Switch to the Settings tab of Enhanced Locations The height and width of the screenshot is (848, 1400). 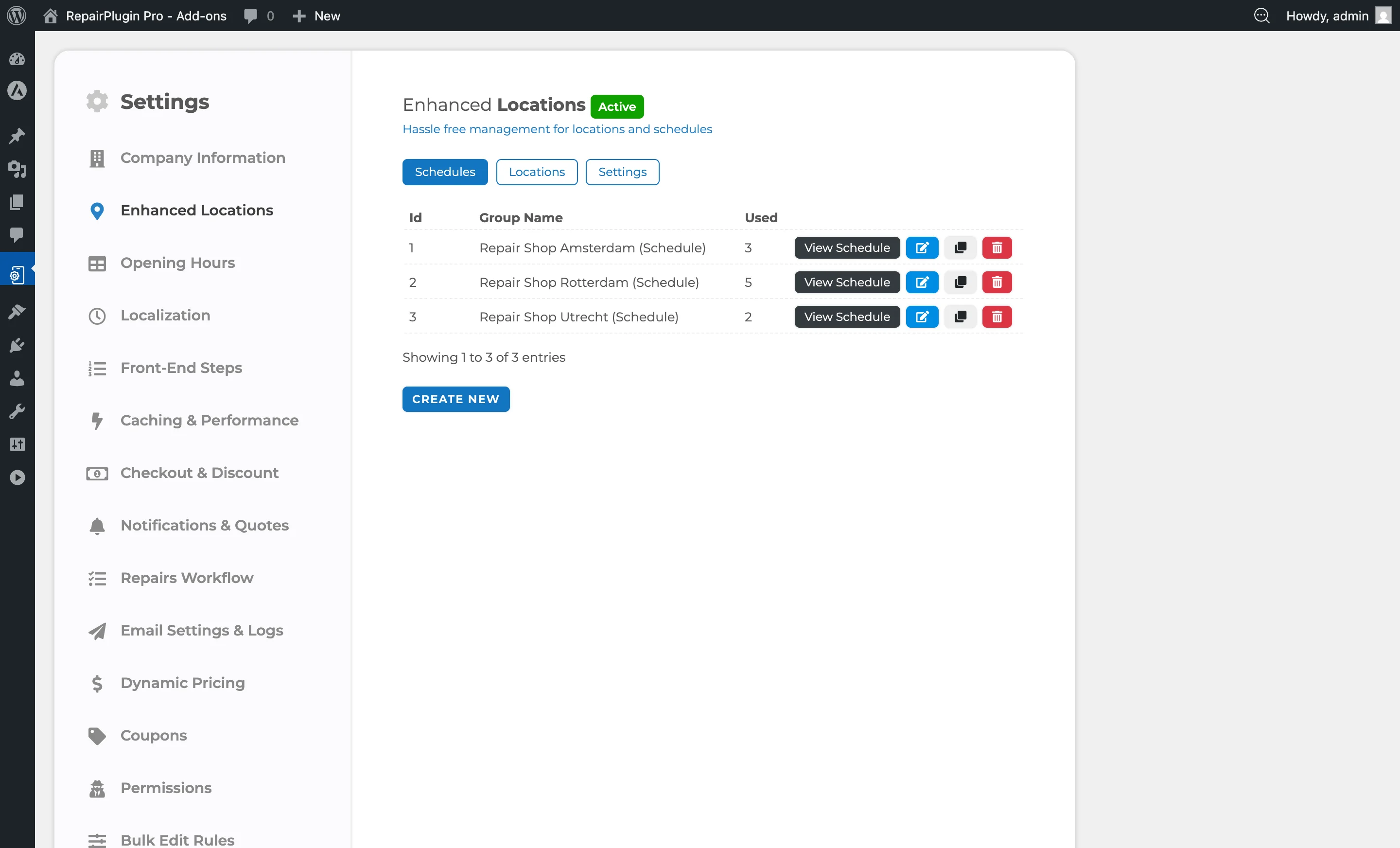point(622,172)
